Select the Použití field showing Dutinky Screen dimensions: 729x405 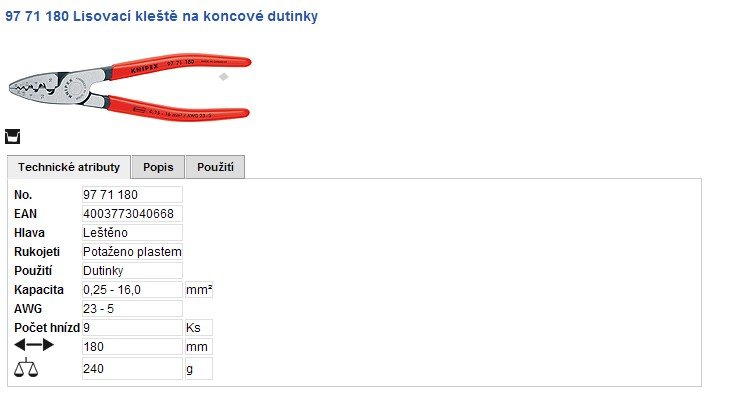(x=132, y=271)
